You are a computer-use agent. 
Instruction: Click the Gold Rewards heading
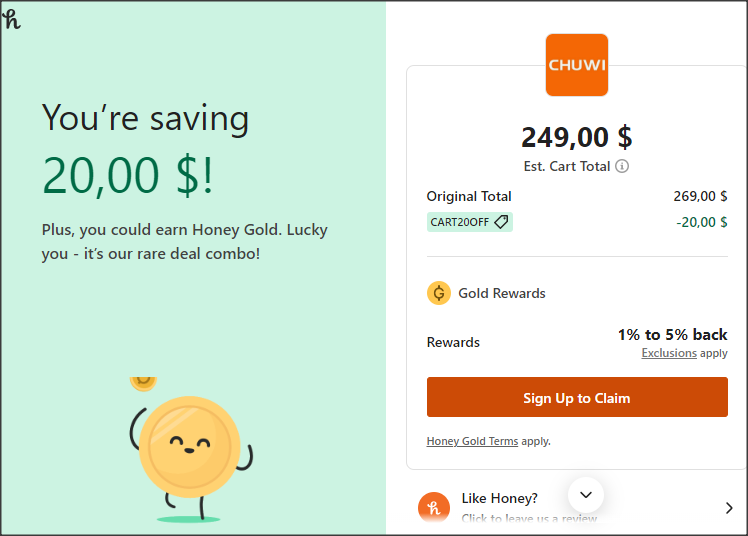(x=501, y=293)
